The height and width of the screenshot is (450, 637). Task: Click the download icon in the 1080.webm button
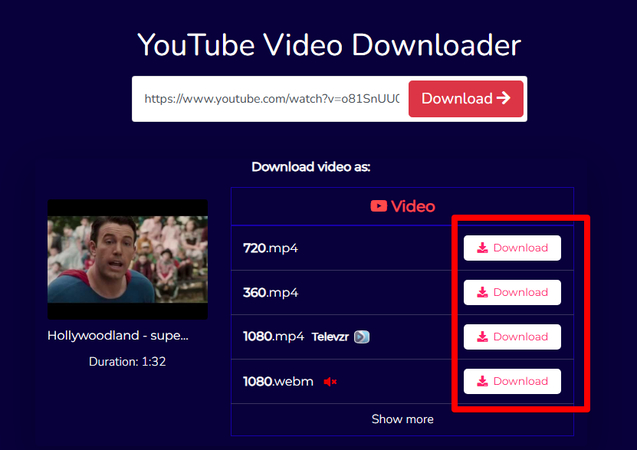click(x=482, y=381)
